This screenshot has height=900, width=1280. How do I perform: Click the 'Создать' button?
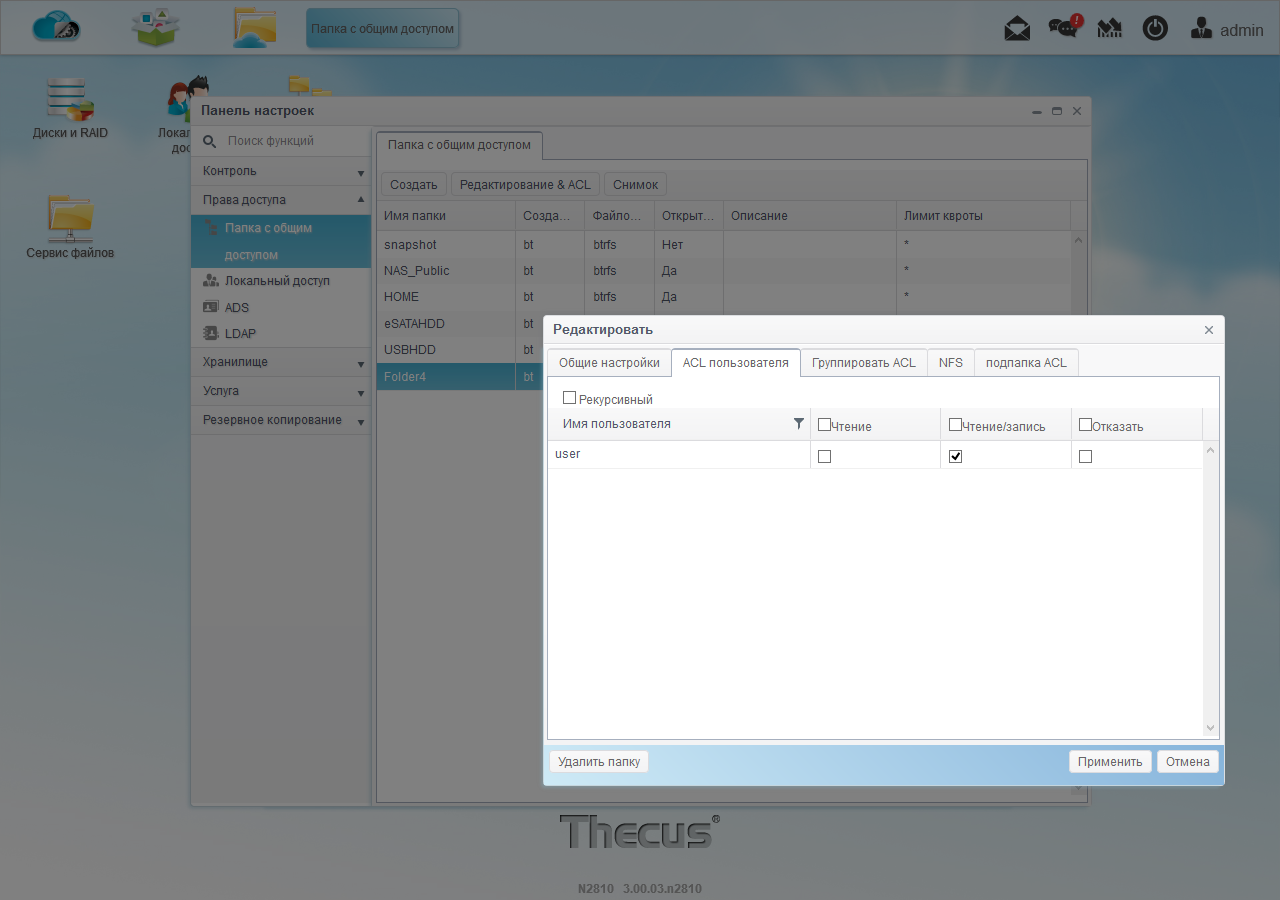(414, 185)
